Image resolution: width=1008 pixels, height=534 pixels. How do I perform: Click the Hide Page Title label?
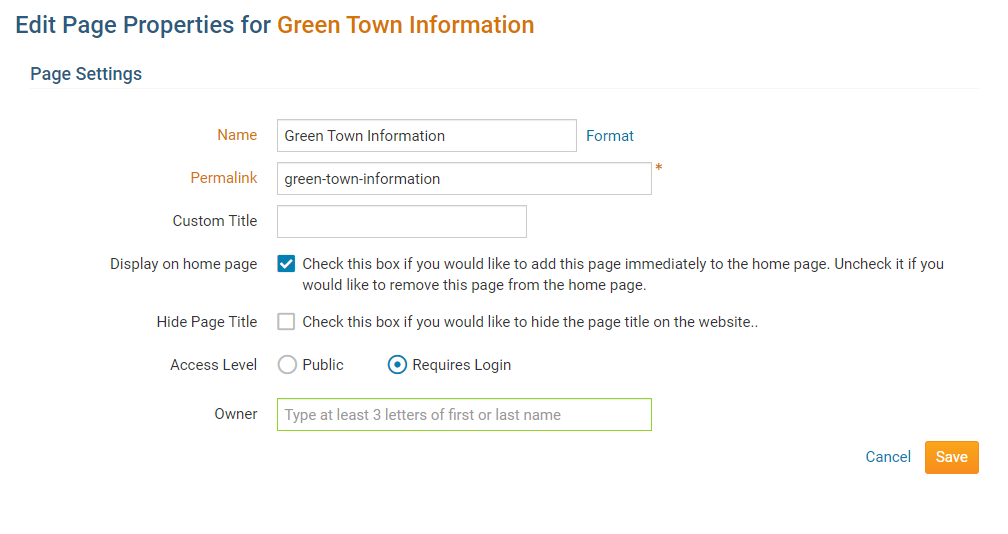207,322
